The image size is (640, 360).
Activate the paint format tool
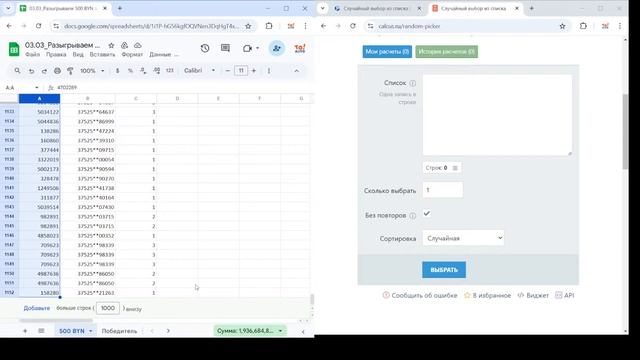pyautogui.click(x=70, y=71)
